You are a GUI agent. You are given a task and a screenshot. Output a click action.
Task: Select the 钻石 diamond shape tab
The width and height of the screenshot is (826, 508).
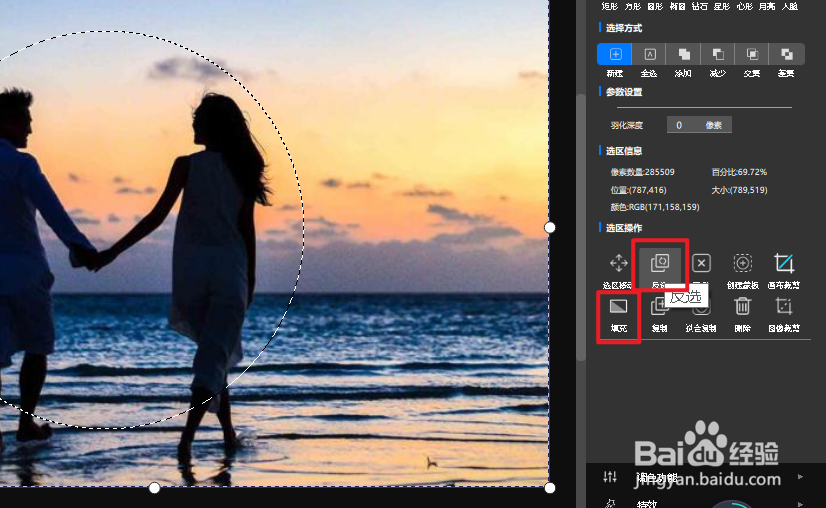coord(700,6)
